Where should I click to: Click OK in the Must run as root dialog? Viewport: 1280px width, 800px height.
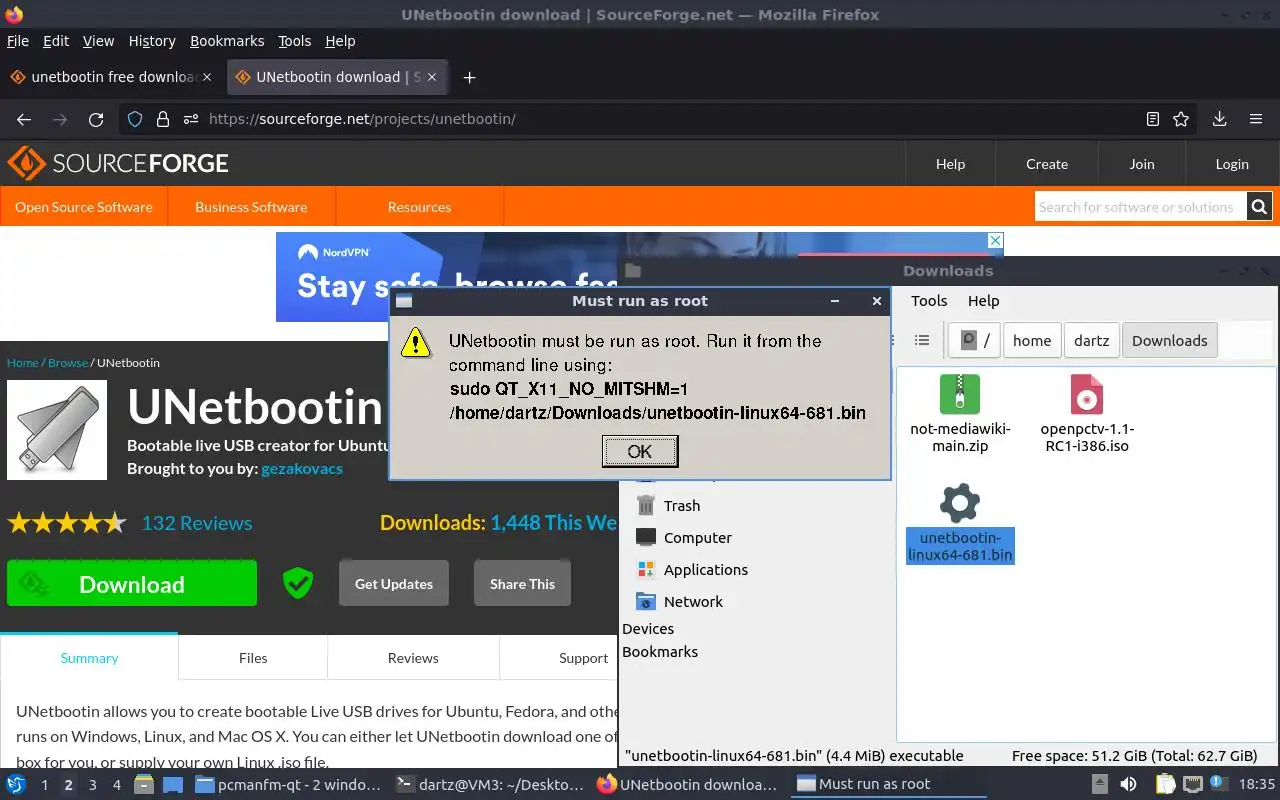point(640,451)
